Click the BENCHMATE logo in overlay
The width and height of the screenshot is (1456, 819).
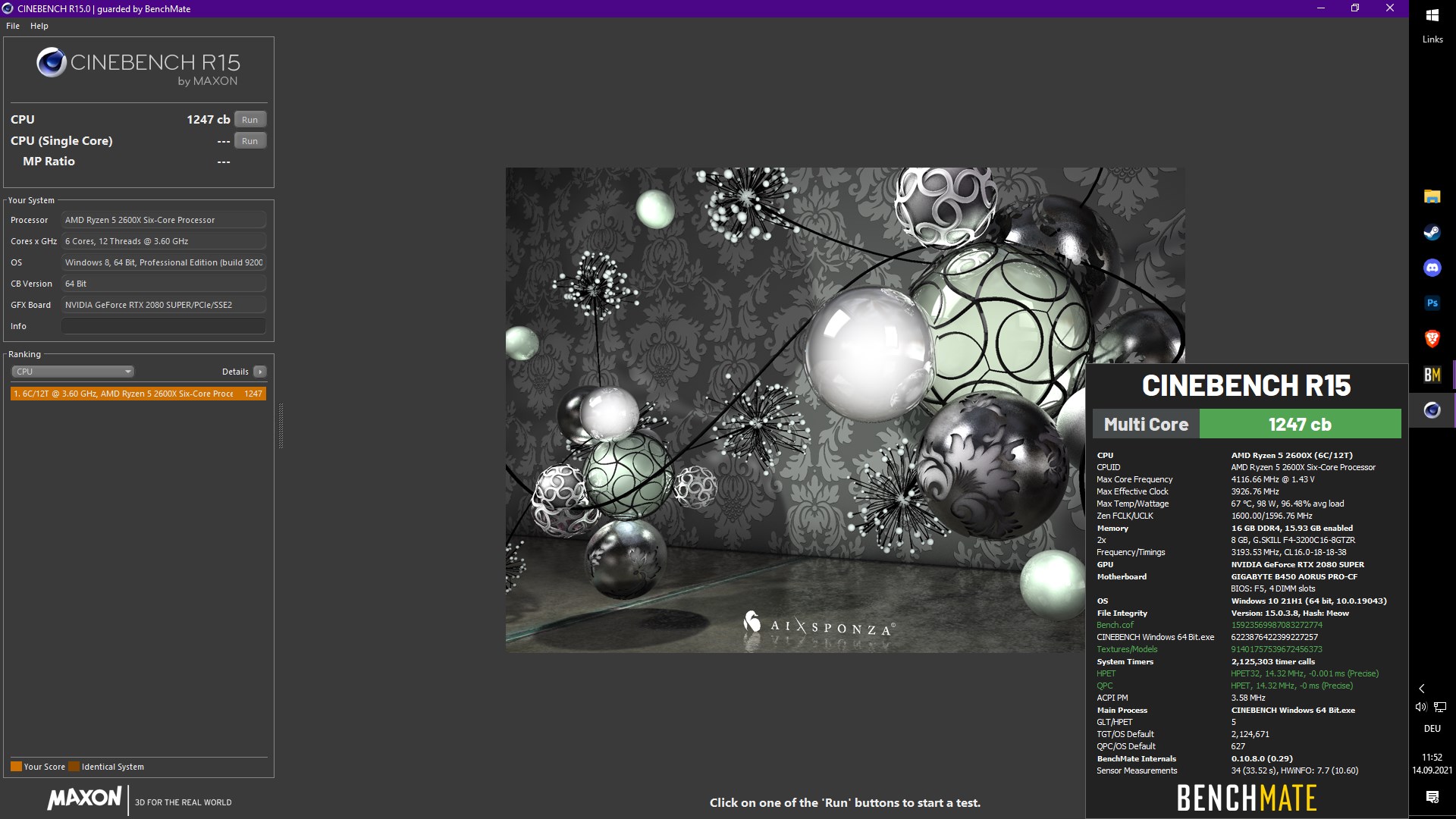[1247, 798]
